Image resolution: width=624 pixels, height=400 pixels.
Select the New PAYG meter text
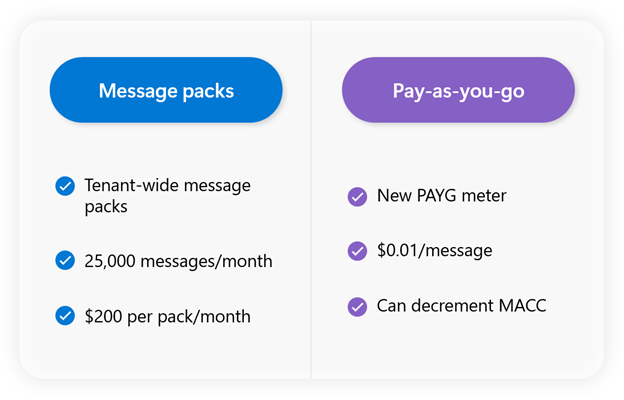pyautogui.click(x=441, y=196)
